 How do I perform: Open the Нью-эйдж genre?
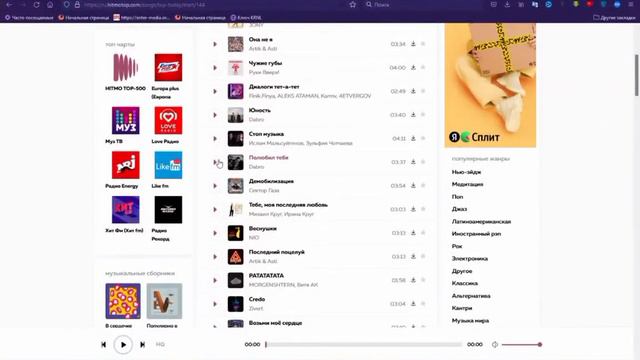tap(466, 172)
